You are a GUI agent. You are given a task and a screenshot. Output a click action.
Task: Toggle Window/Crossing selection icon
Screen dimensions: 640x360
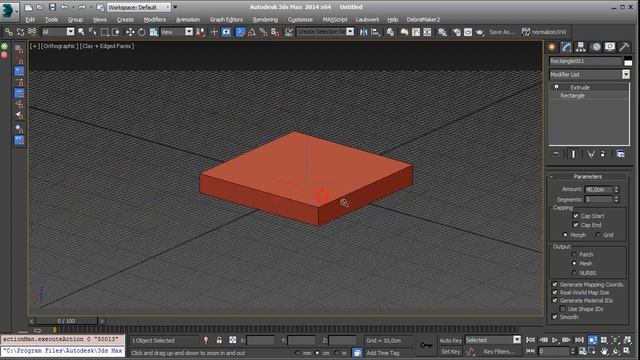click(x=116, y=32)
